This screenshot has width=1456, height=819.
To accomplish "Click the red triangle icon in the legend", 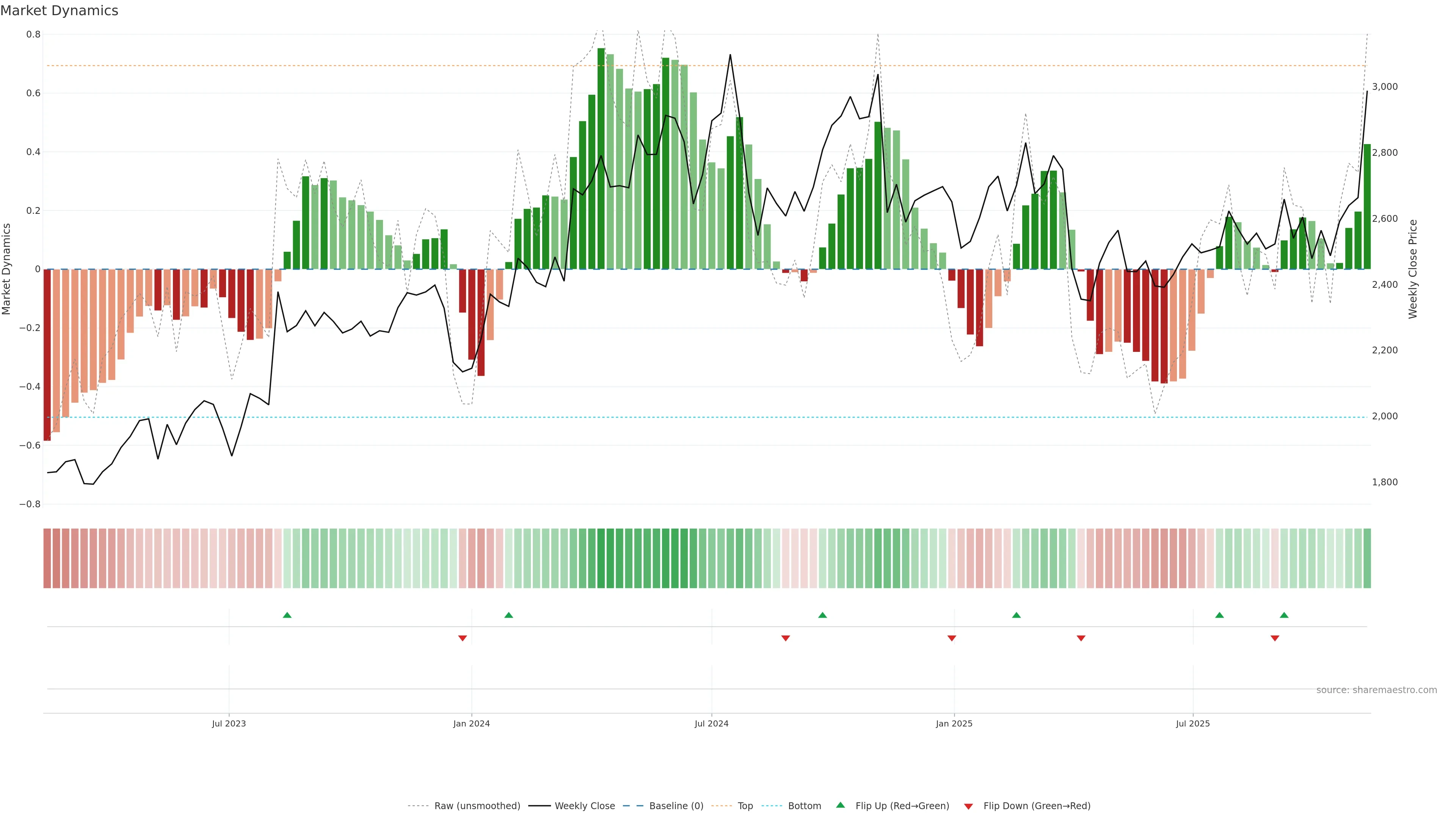I will point(968,806).
